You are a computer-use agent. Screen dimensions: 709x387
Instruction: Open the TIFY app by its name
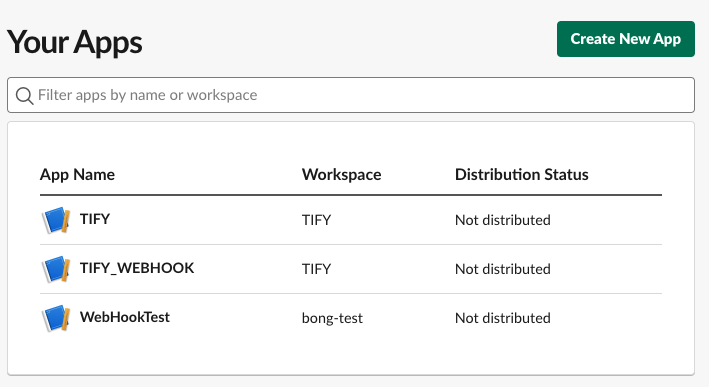[x=95, y=219]
